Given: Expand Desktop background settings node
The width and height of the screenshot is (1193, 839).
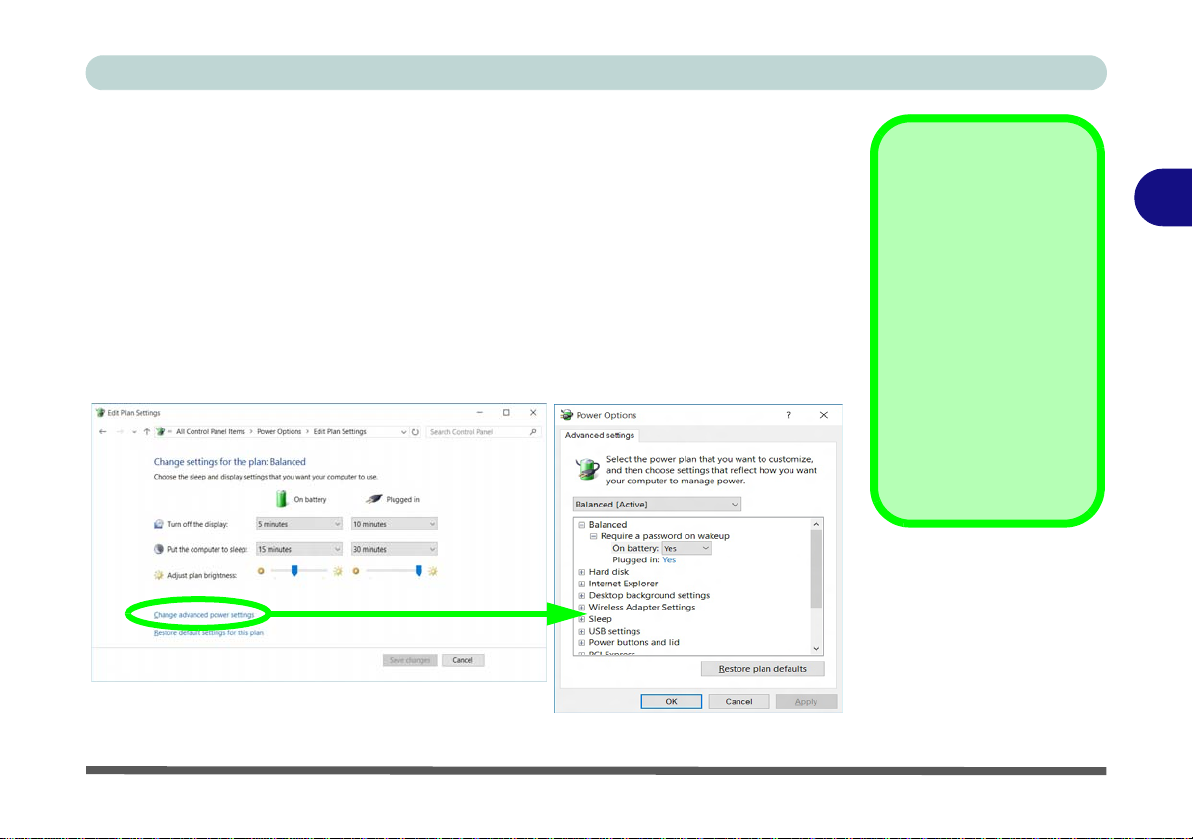Looking at the screenshot, I should point(581,596).
